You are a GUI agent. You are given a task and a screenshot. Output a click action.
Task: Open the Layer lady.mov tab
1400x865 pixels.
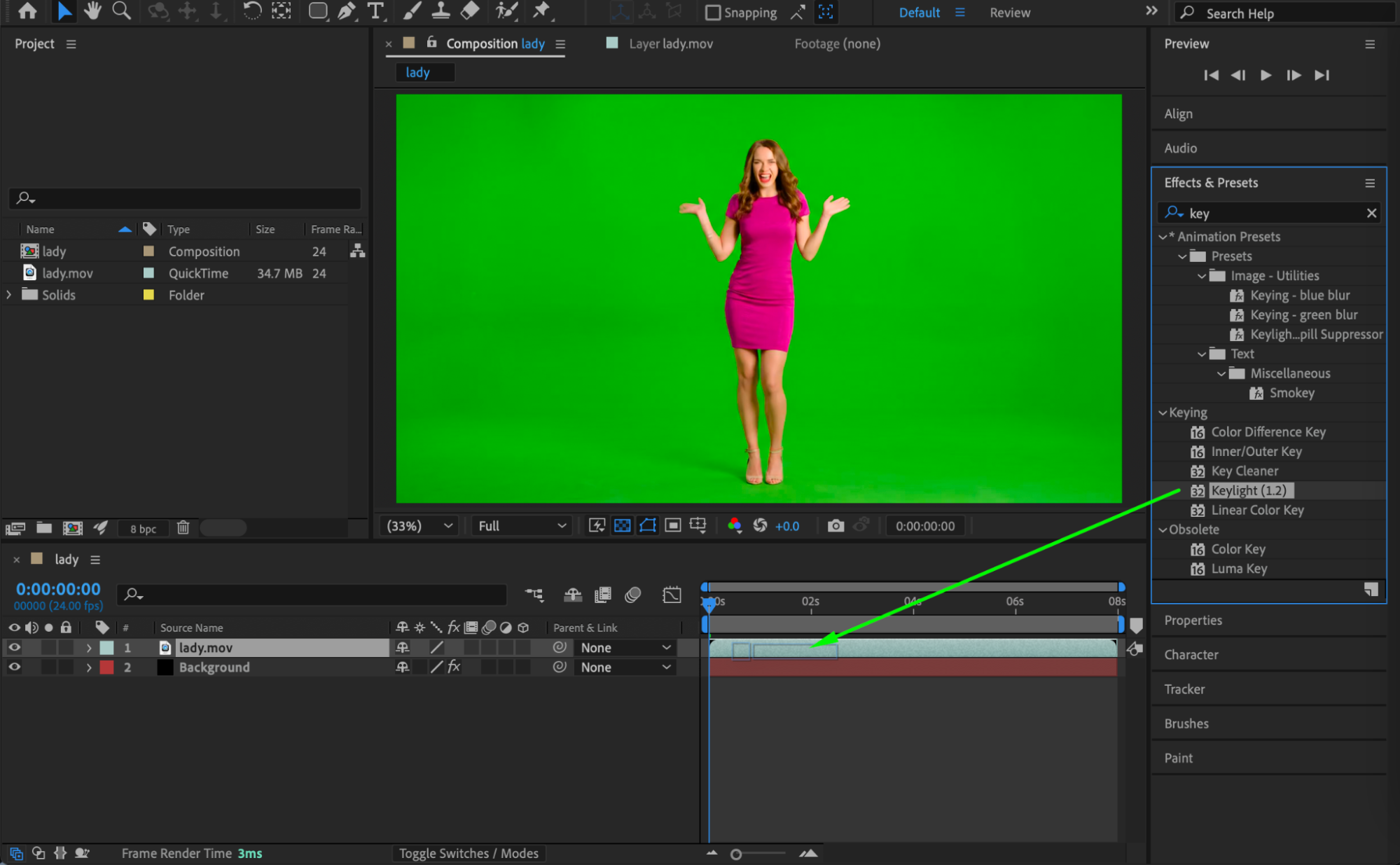(670, 43)
